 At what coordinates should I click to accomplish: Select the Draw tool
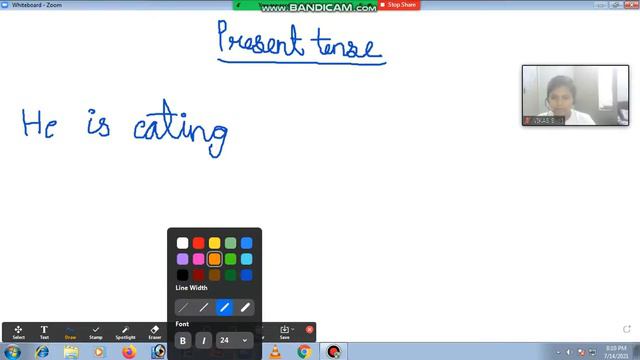click(x=70, y=332)
